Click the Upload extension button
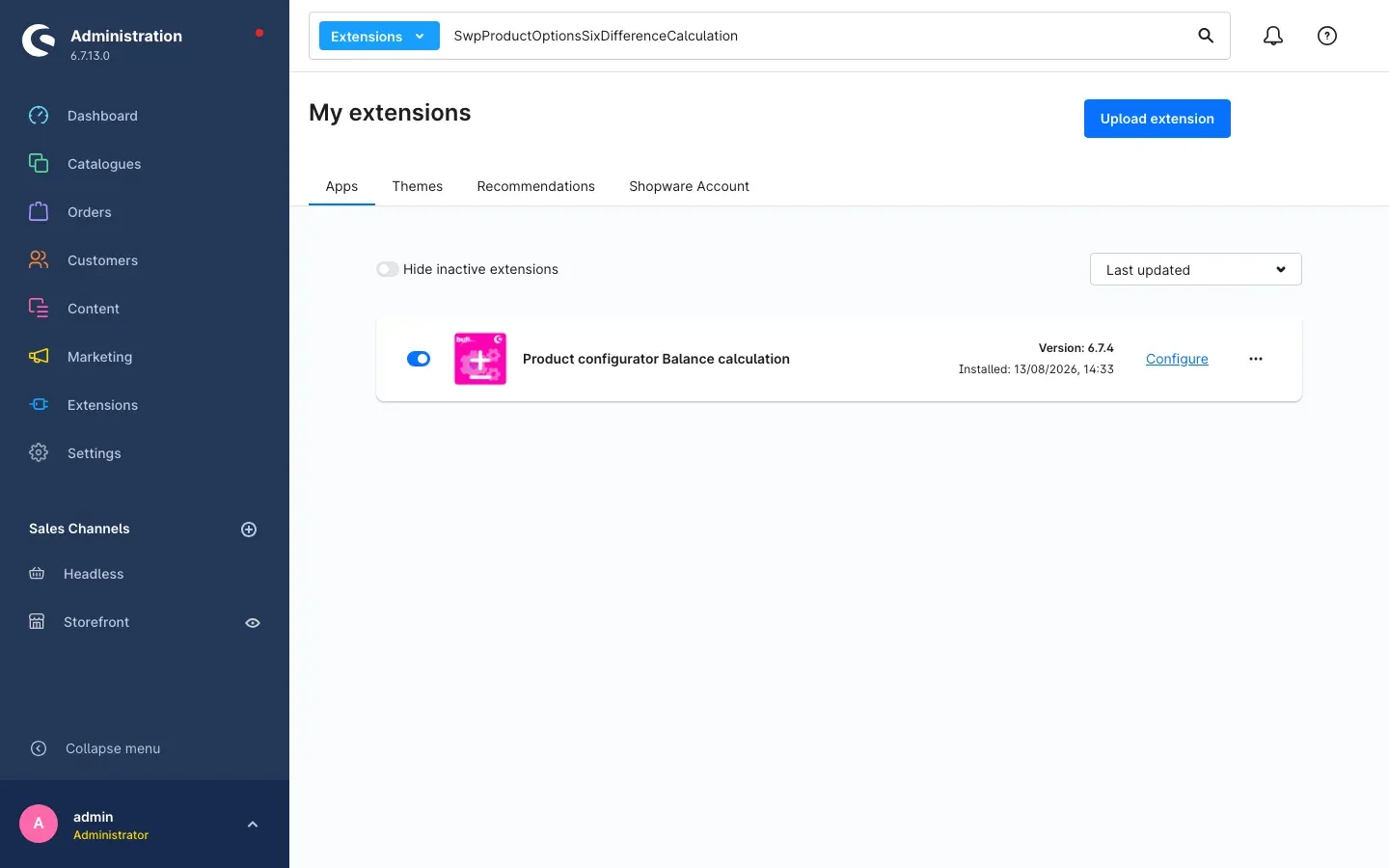Screen dimensions: 1389x868 (1157, 119)
